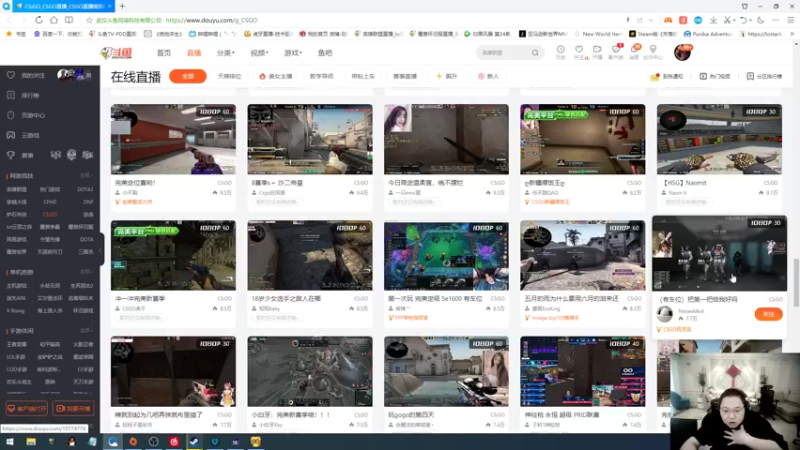Open the 【HSG】Naomit stream thumbnail
800x450 pixels.
[x=719, y=139]
